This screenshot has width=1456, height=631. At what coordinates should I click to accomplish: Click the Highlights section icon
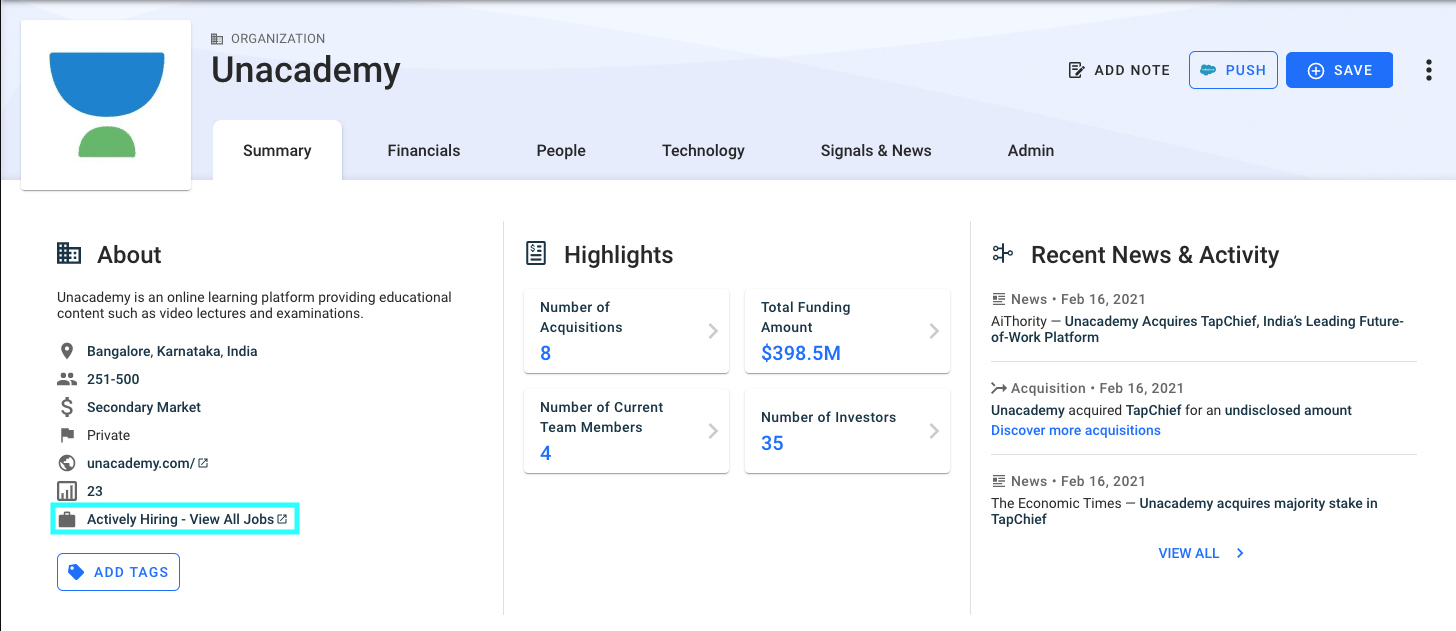[x=536, y=254]
